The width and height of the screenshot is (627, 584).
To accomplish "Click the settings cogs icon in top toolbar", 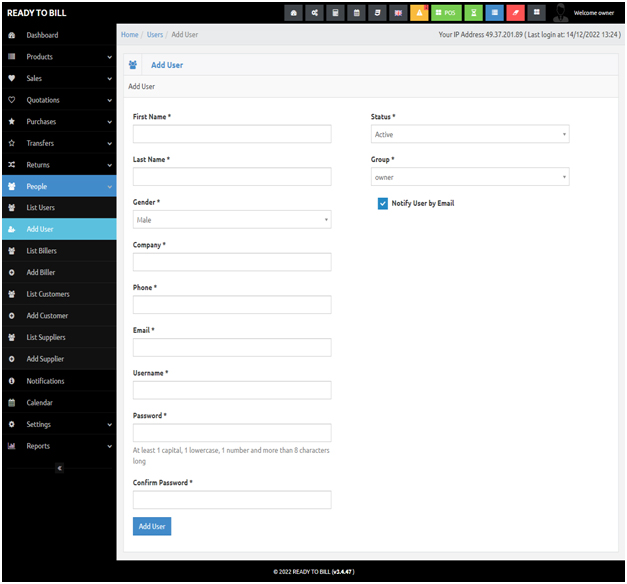I will tap(315, 13).
